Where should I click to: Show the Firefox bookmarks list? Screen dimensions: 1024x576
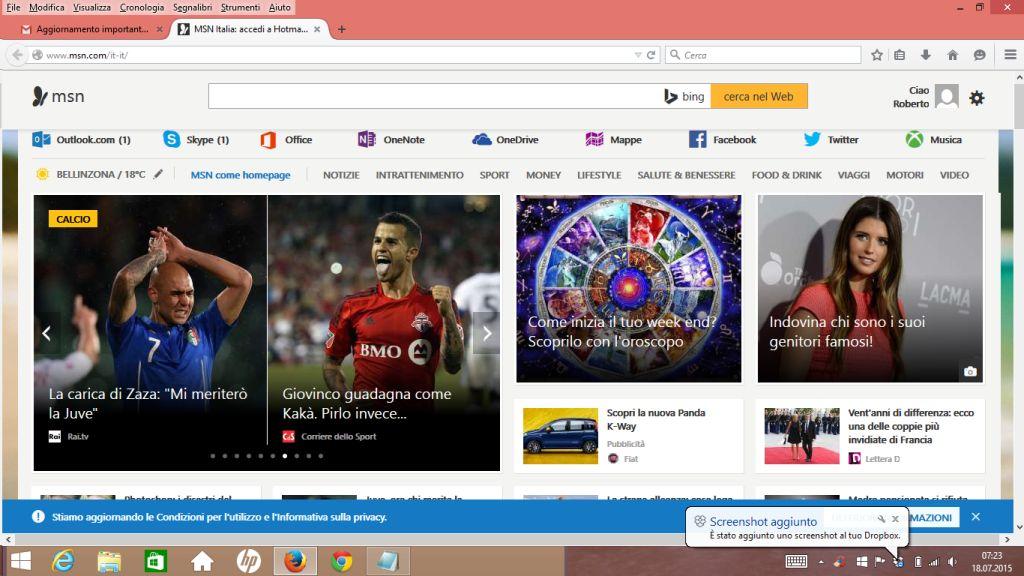click(x=900, y=56)
